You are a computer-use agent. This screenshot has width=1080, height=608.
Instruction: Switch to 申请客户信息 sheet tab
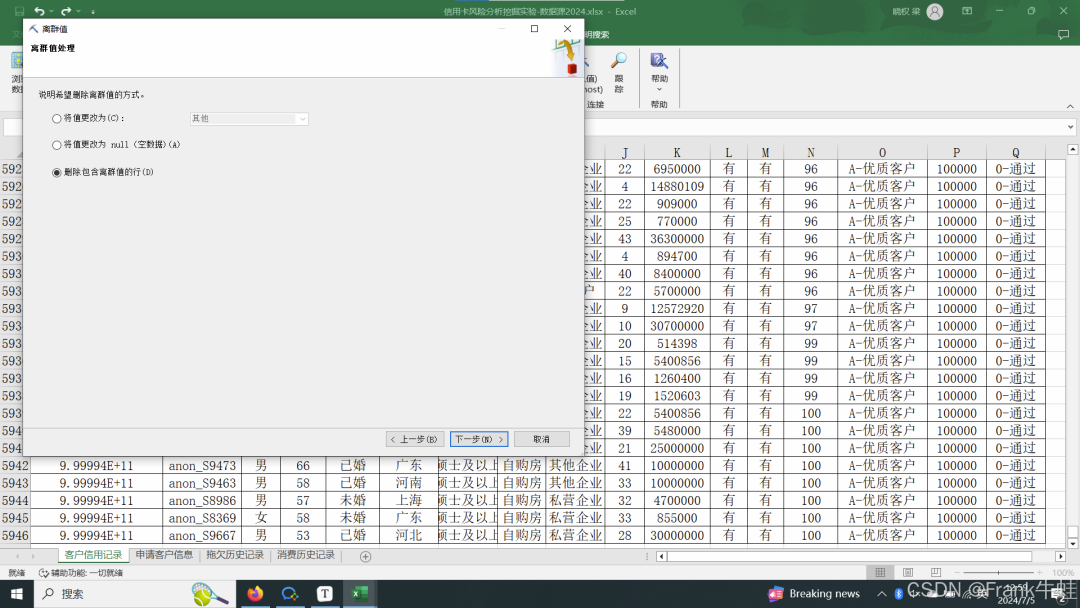coord(164,555)
